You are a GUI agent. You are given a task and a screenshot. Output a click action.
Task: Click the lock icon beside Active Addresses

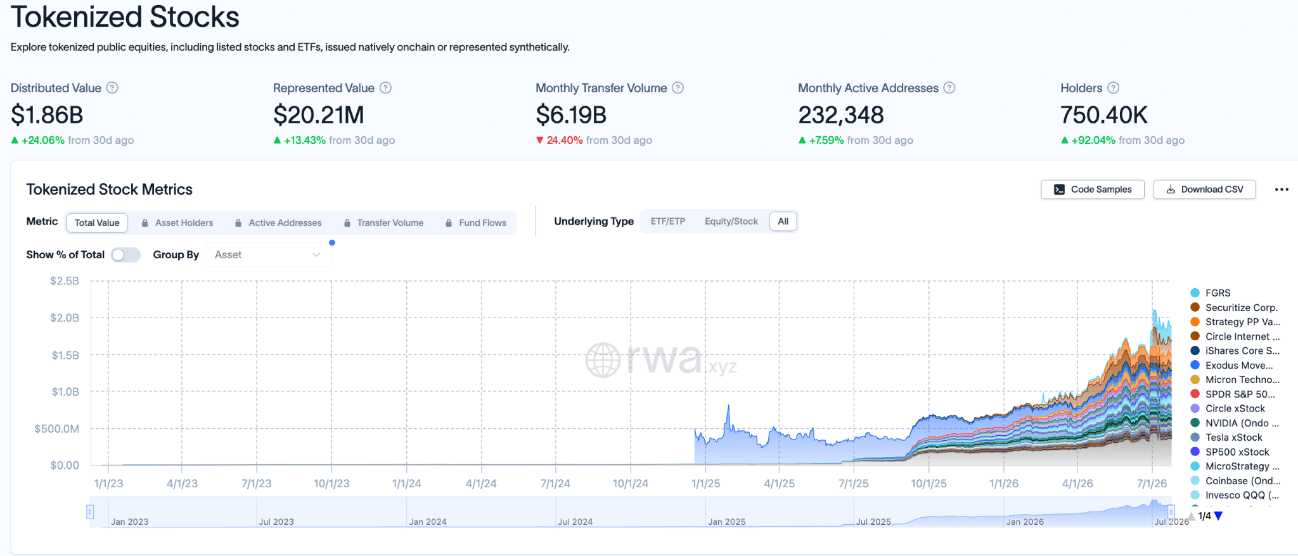tap(238, 223)
